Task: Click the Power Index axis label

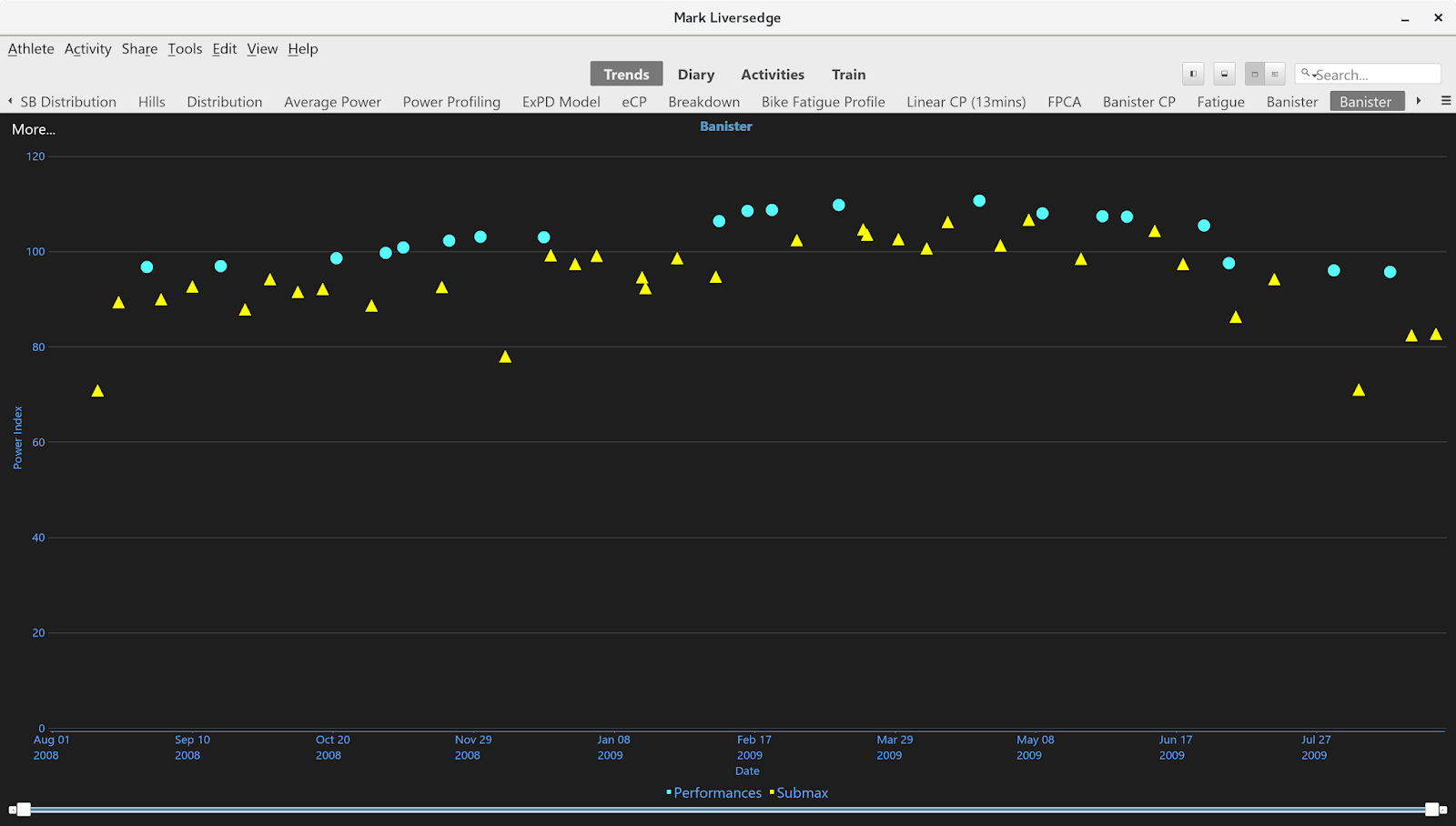Action: (17, 438)
